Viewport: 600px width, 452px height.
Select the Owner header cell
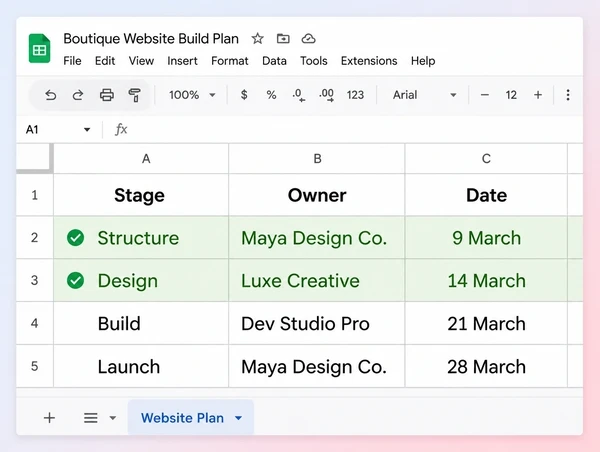(317, 195)
